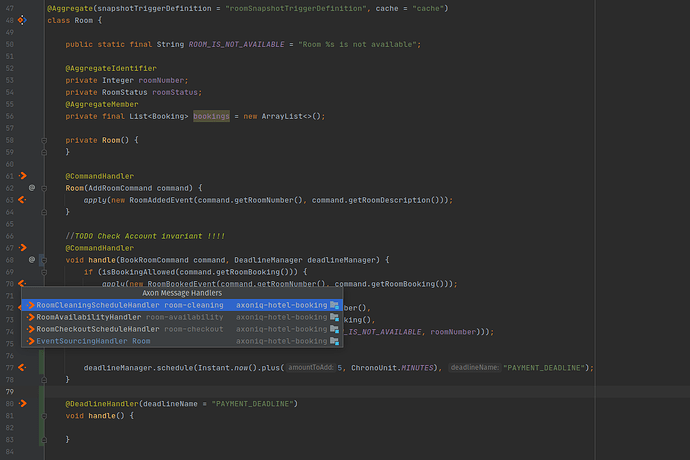Collapse the handle(BookRoomCommand) method fold on line 68
The height and width of the screenshot is (460, 690).
click(x=44, y=260)
